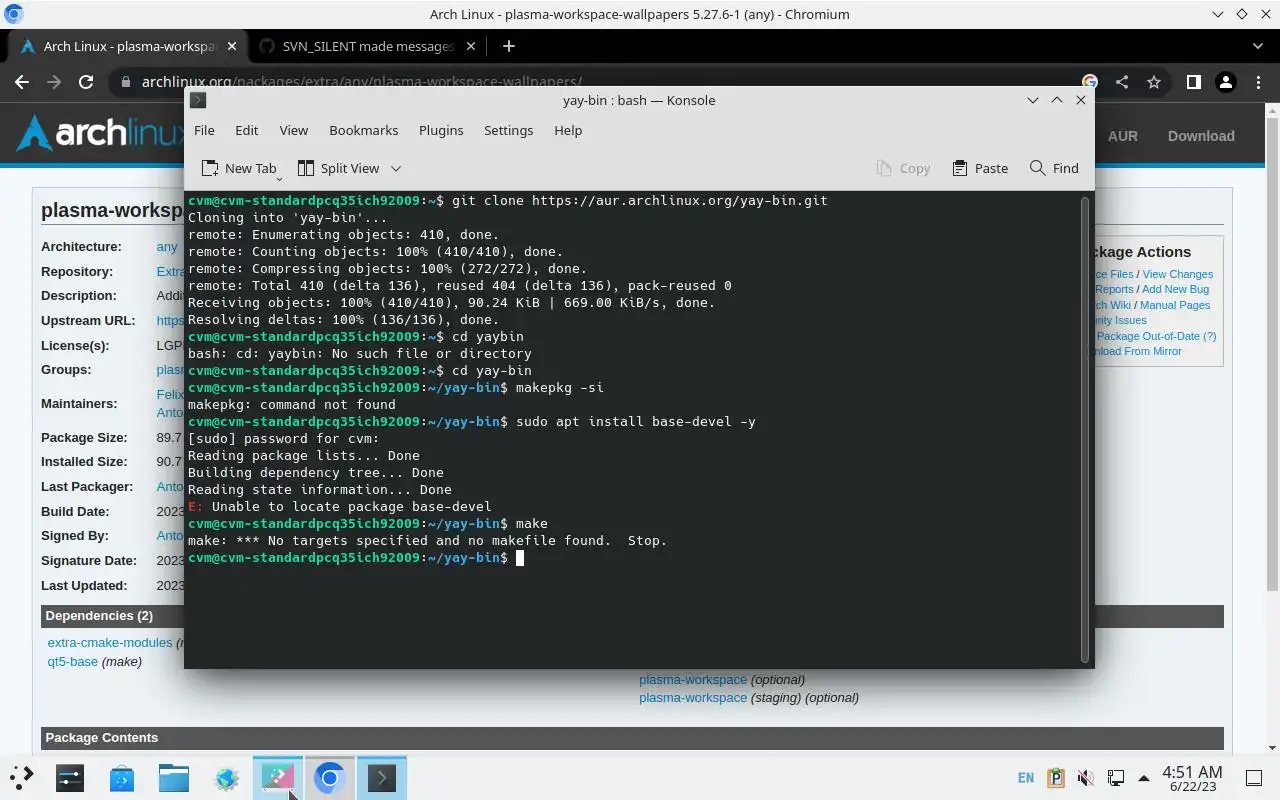Open Konsole File menu
This screenshot has height=800, width=1280.
[204, 130]
